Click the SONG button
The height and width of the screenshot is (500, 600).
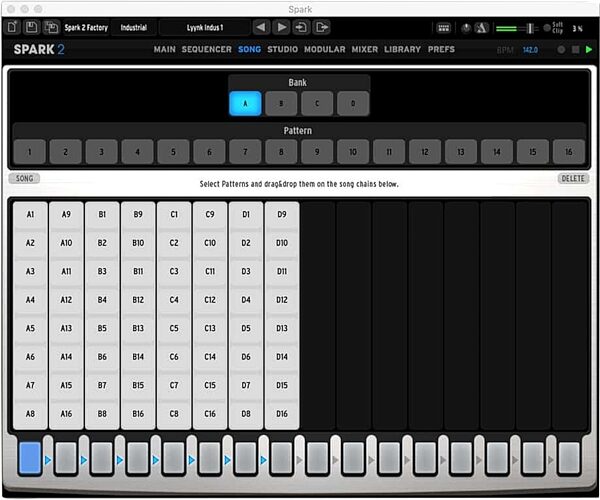coord(24,178)
